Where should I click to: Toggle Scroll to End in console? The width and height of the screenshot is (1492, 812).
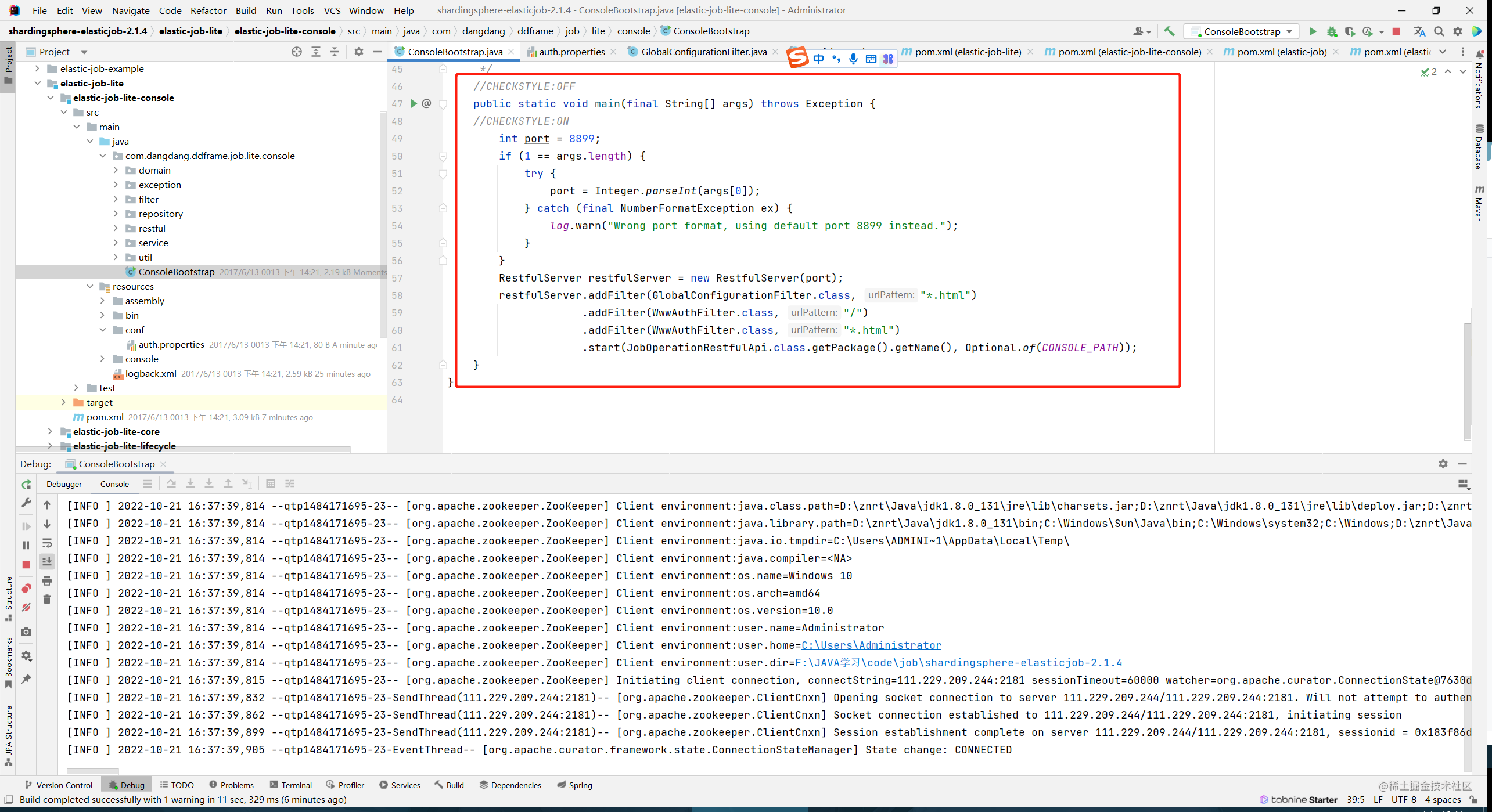47,561
